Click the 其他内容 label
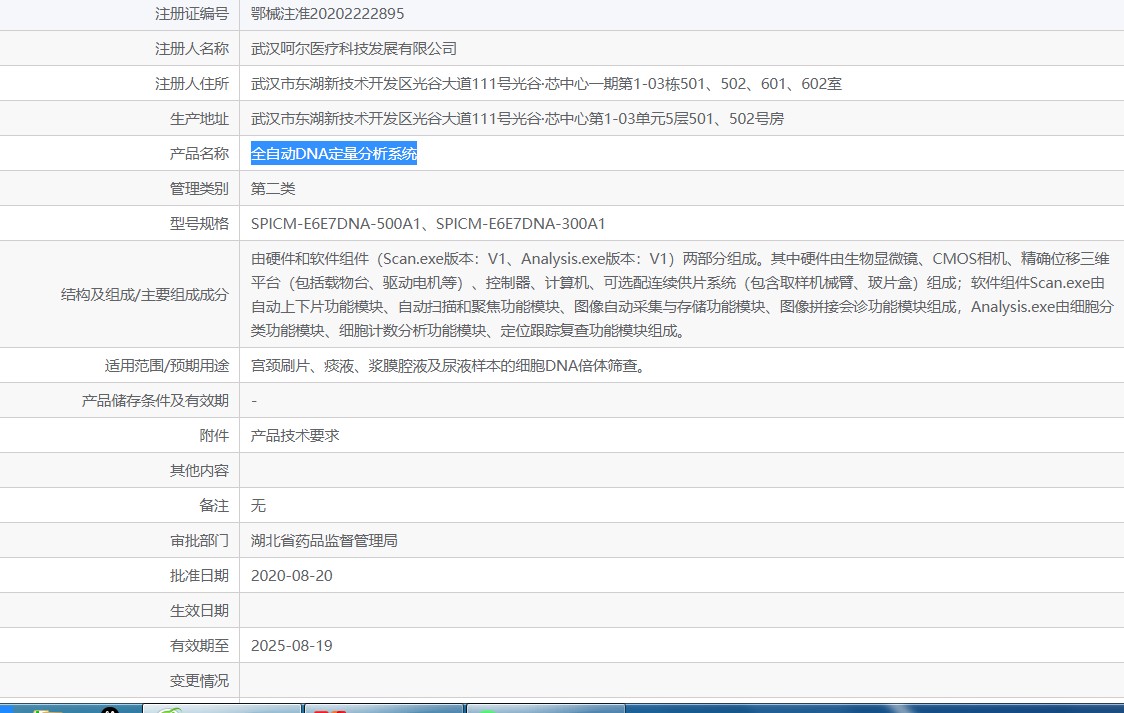This screenshot has width=1124, height=713. pyautogui.click(x=199, y=472)
